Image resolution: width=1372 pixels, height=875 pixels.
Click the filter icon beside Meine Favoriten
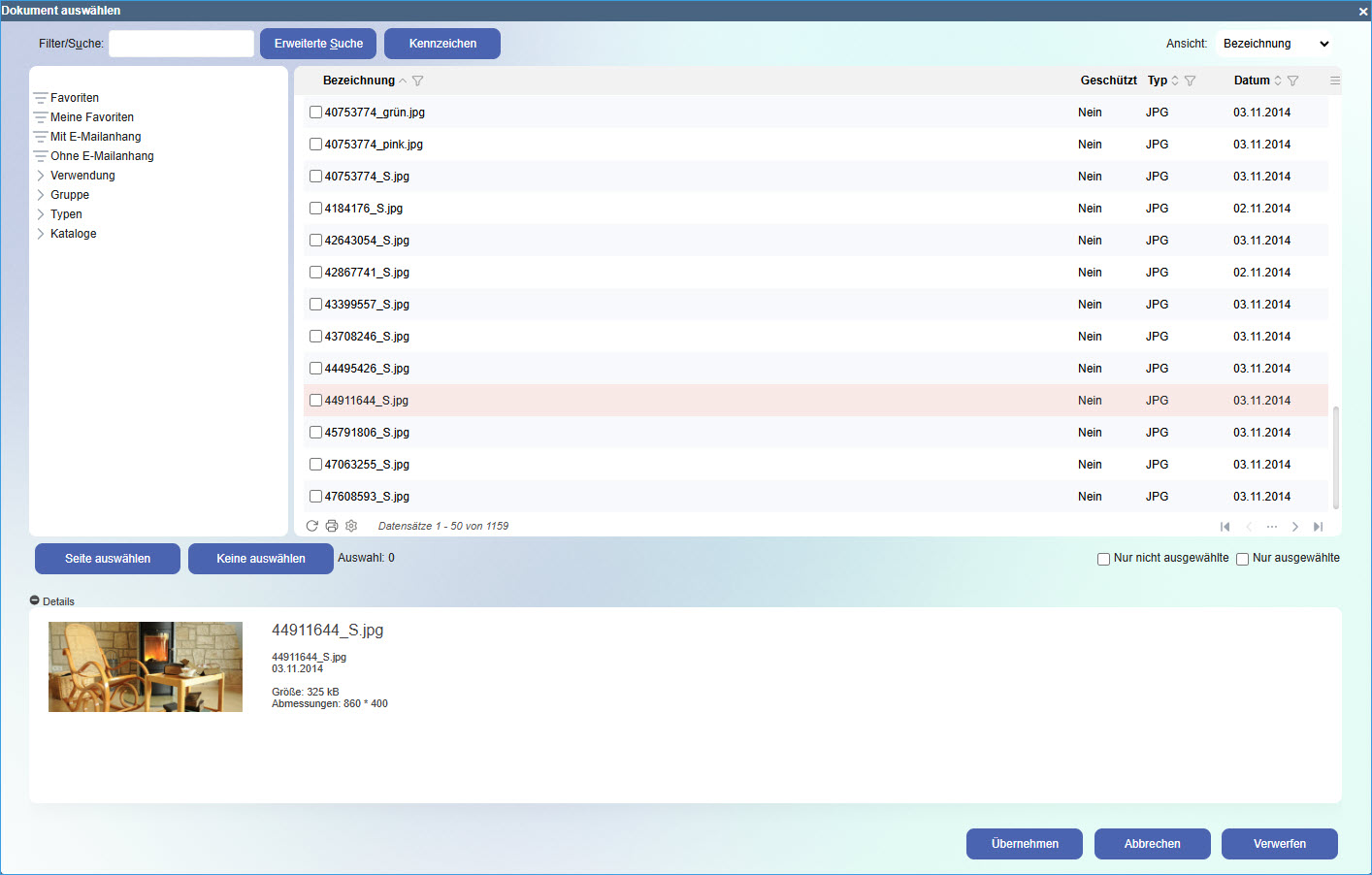pyautogui.click(x=41, y=117)
